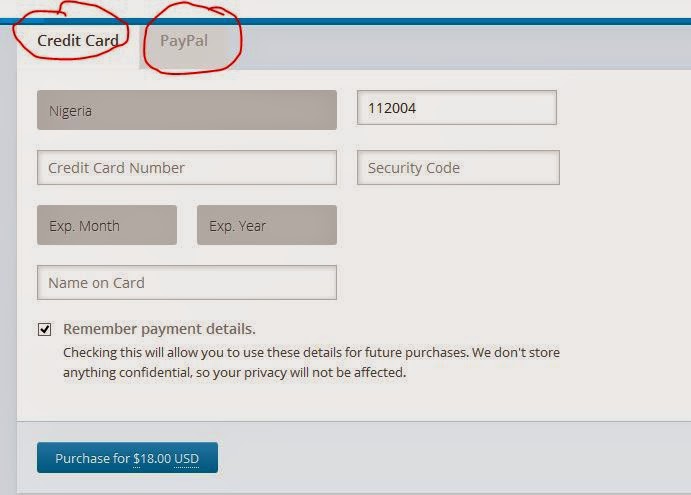This screenshot has width=691, height=495.
Task: Expand the Exp. Month dropdown
Action: click(106, 225)
